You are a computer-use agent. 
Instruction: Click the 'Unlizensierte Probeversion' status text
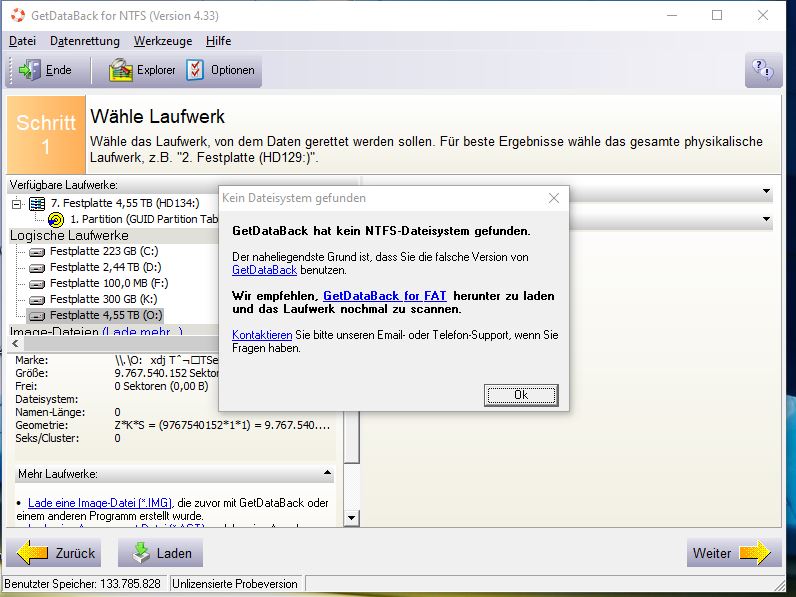235,584
